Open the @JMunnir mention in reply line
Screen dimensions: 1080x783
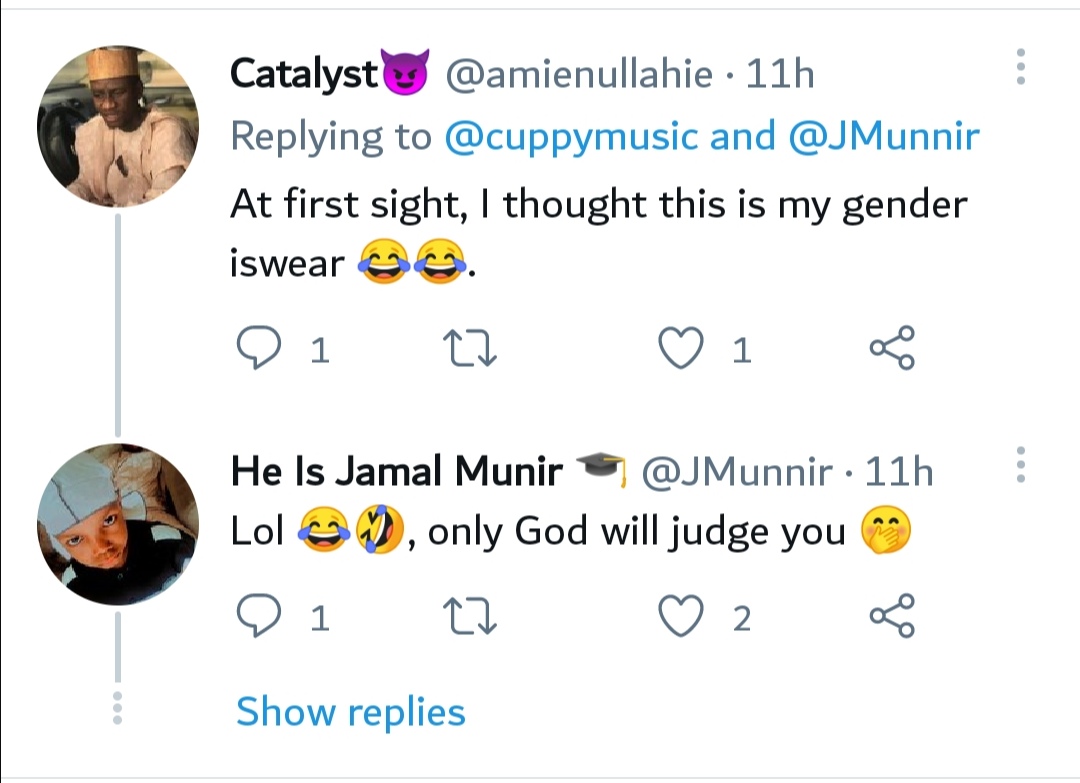coord(884,137)
